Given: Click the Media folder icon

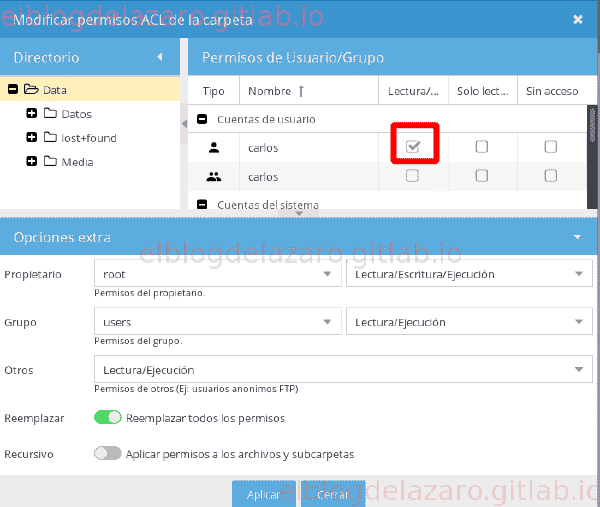Looking at the screenshot, I should coord(50,161).
